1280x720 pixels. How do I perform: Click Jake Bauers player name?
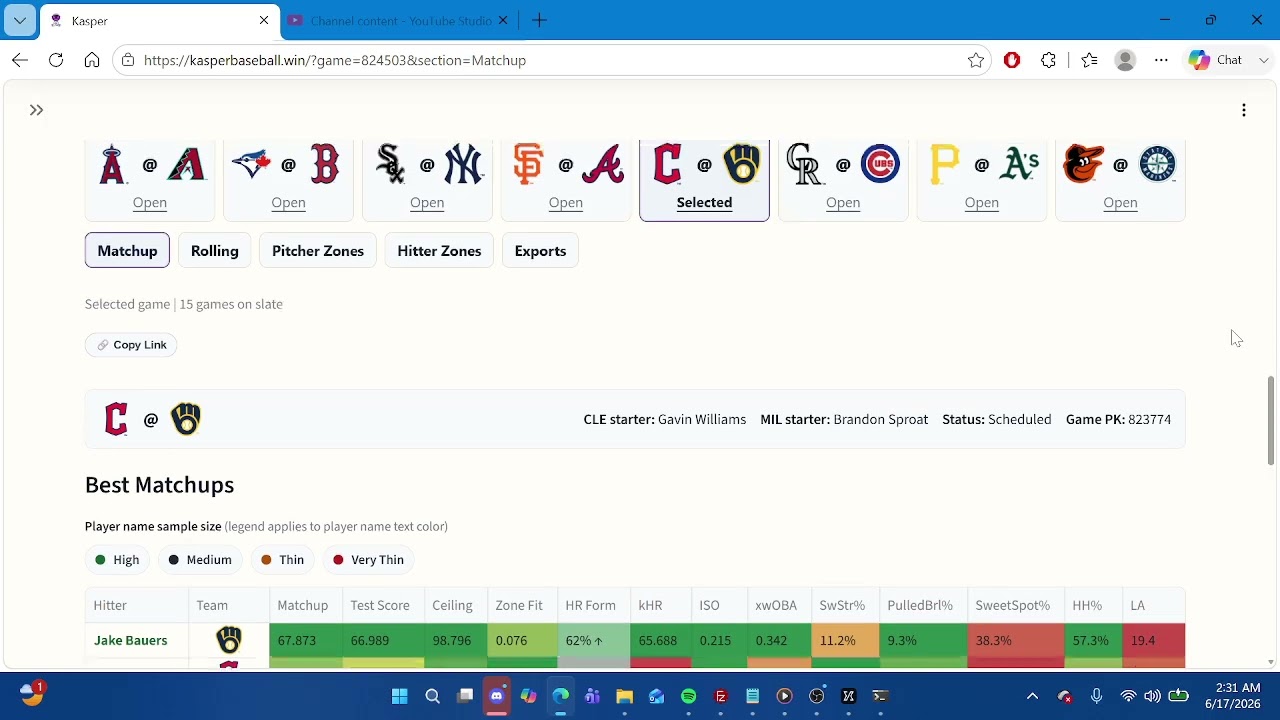pos(131,640)
